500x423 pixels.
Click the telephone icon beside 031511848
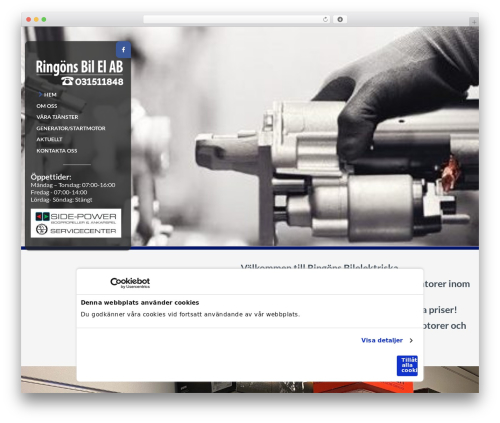(67, 81)
